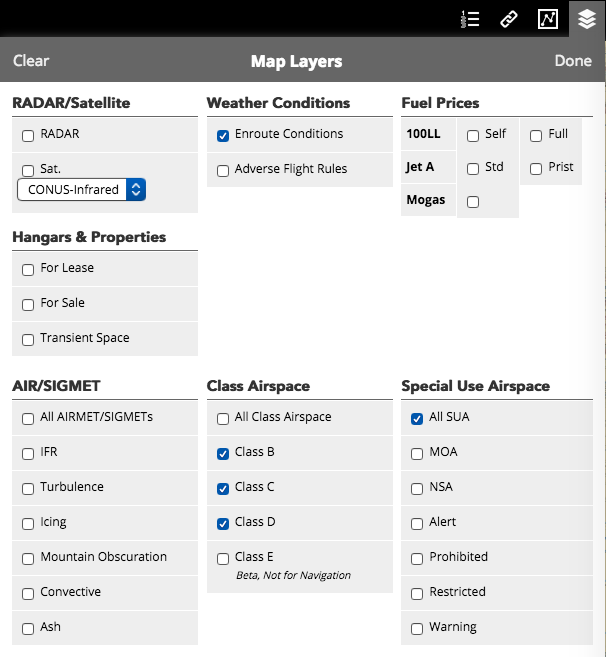The height and width of the screenshot is (657, 606).
Task: Toggle the map layers stack icon
Action: point(586,19)
